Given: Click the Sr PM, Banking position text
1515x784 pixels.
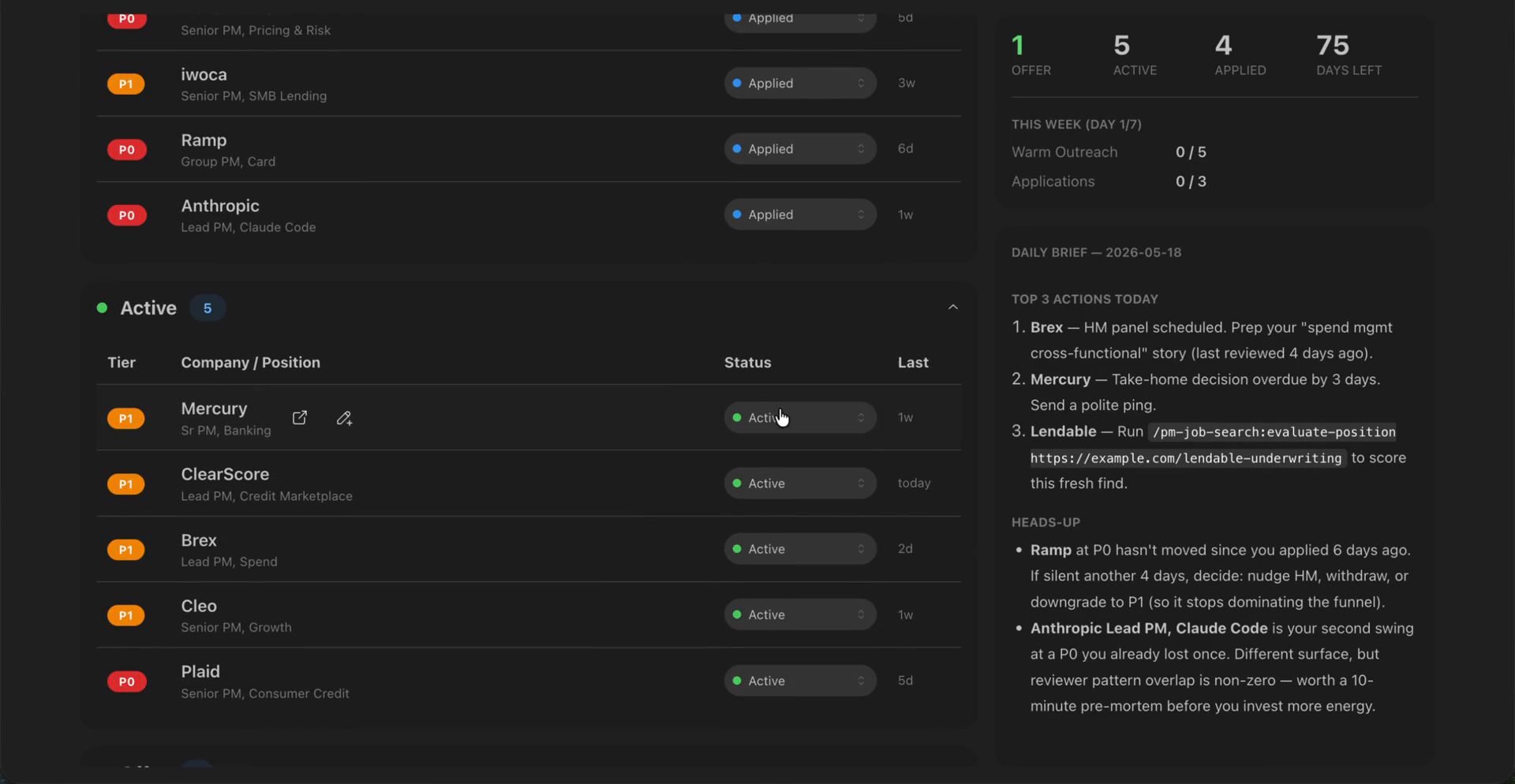Looking at the screenshot, I should tap(226, 431).
